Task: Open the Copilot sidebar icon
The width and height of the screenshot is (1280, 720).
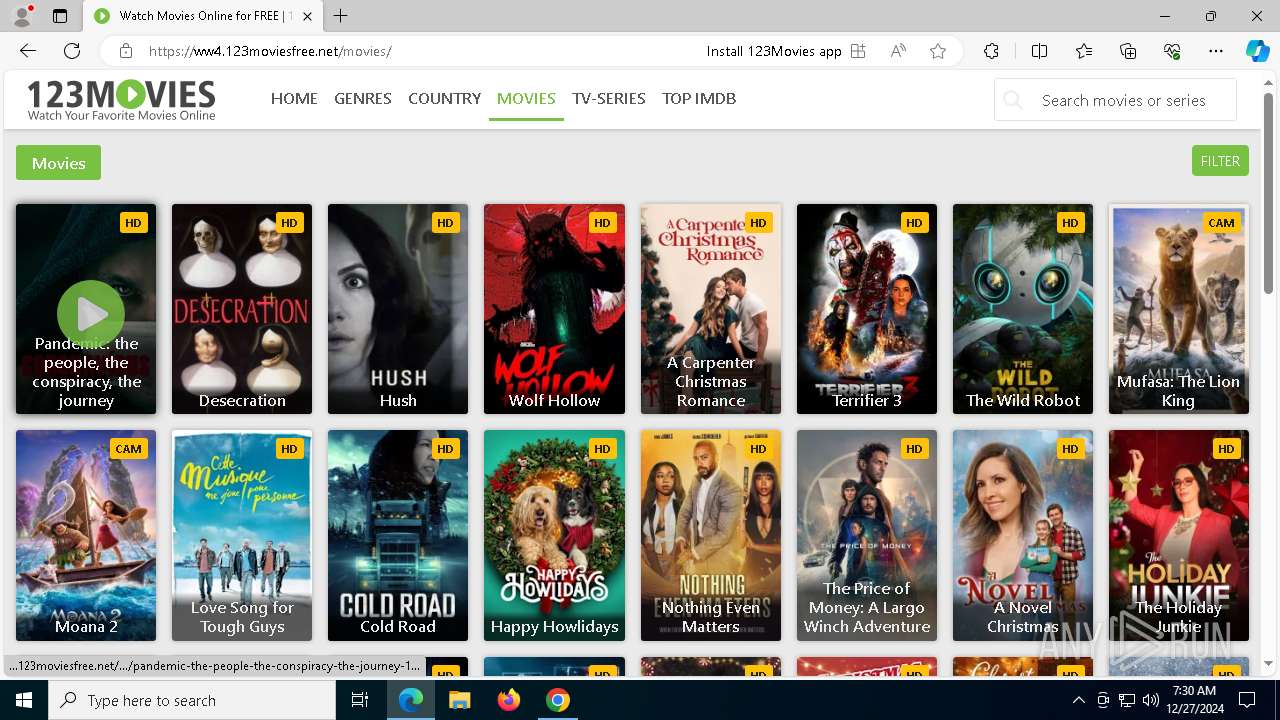Action: click(x=1257, y=51)
